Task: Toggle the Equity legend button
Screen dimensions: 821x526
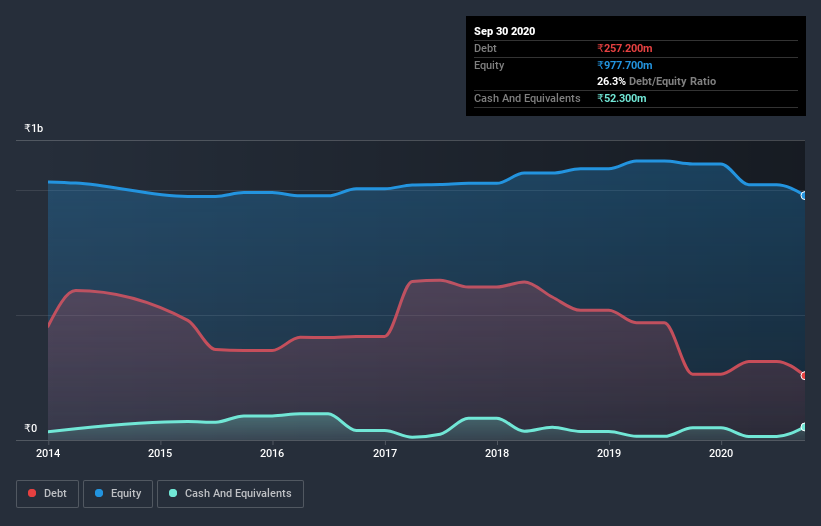Action: pos(118,494)
